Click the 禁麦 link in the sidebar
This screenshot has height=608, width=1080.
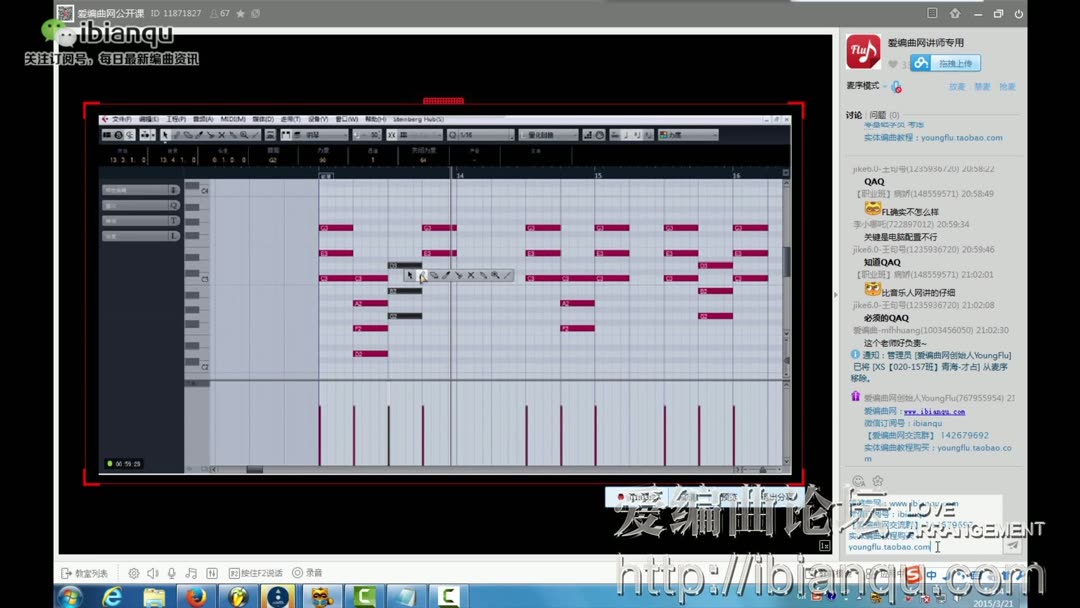[x=983, y=87]
